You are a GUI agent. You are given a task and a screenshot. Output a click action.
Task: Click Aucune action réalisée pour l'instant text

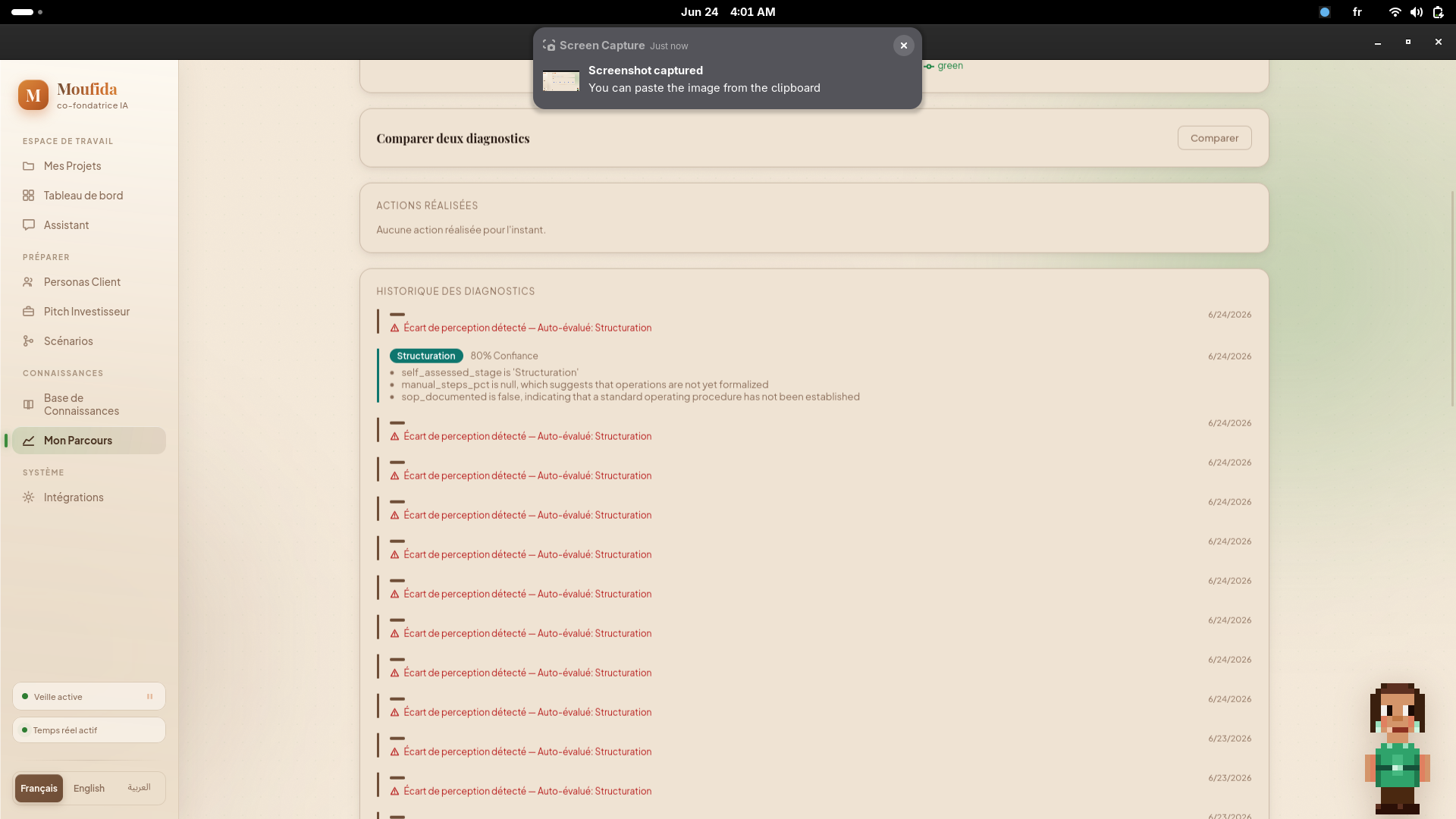click(460, 230)
